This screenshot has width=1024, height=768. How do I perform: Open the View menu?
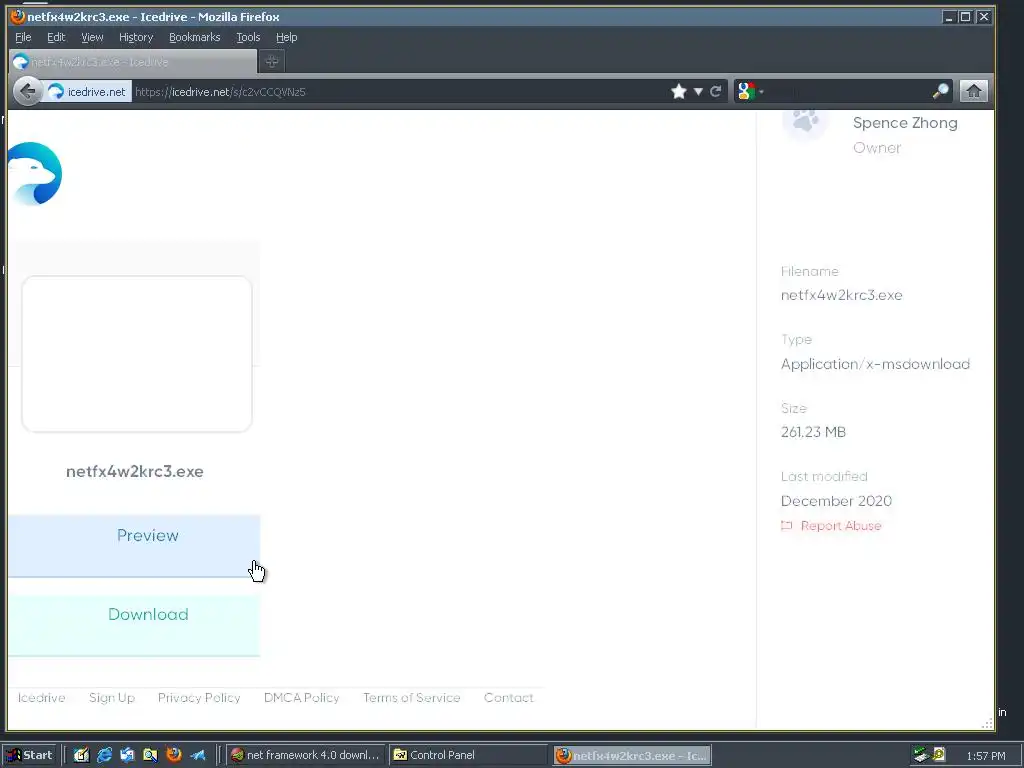click(x=92, y=37)
